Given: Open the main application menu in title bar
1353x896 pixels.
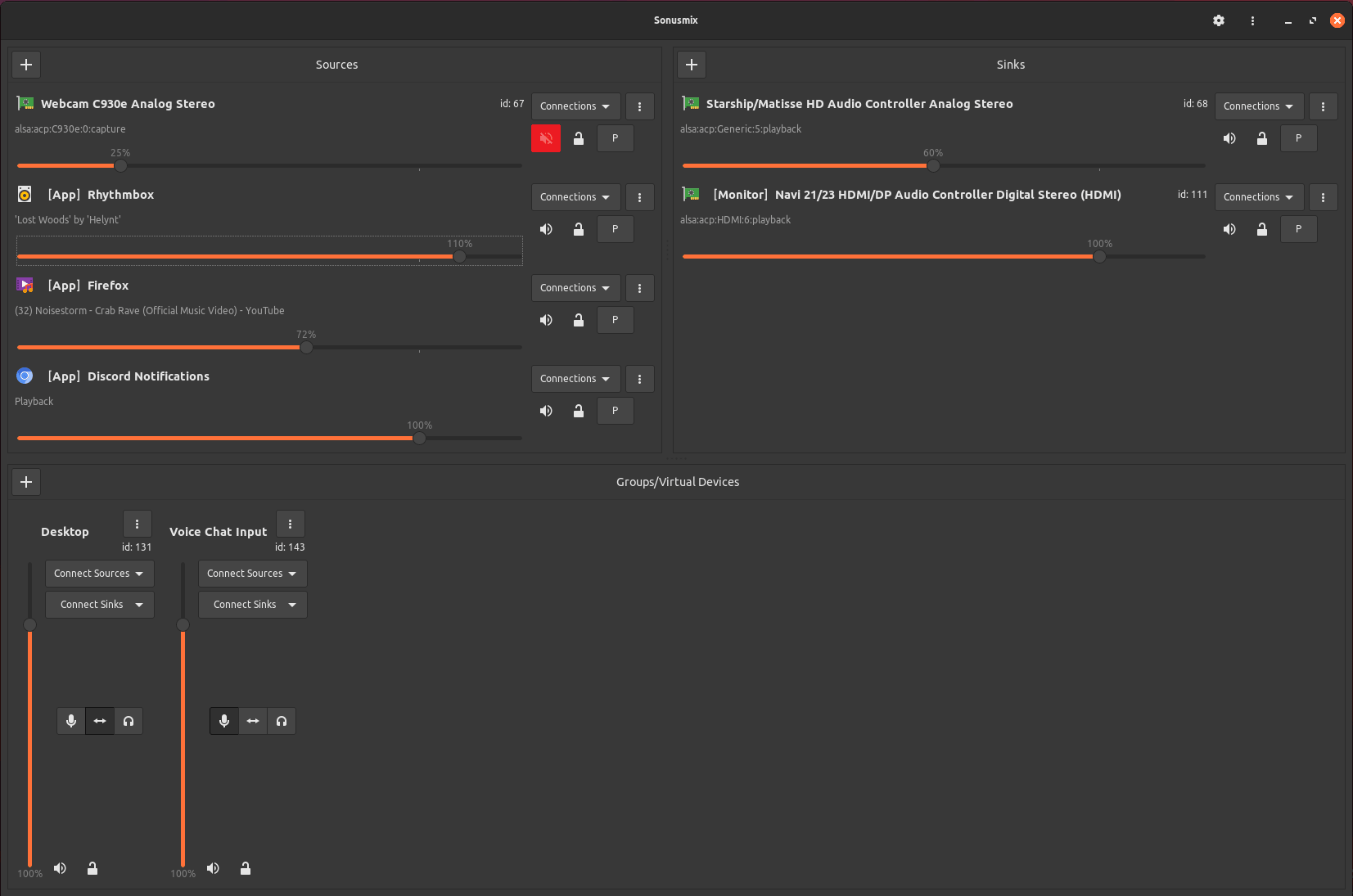Looking at the screenshot, I should coord(1252,20).
